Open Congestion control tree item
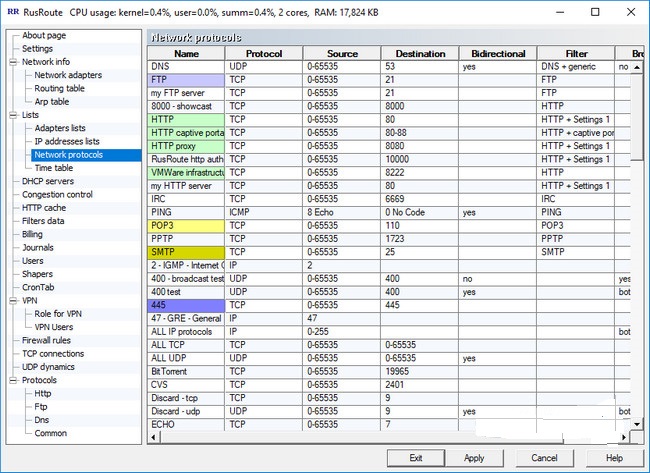 tap(57, 194)
